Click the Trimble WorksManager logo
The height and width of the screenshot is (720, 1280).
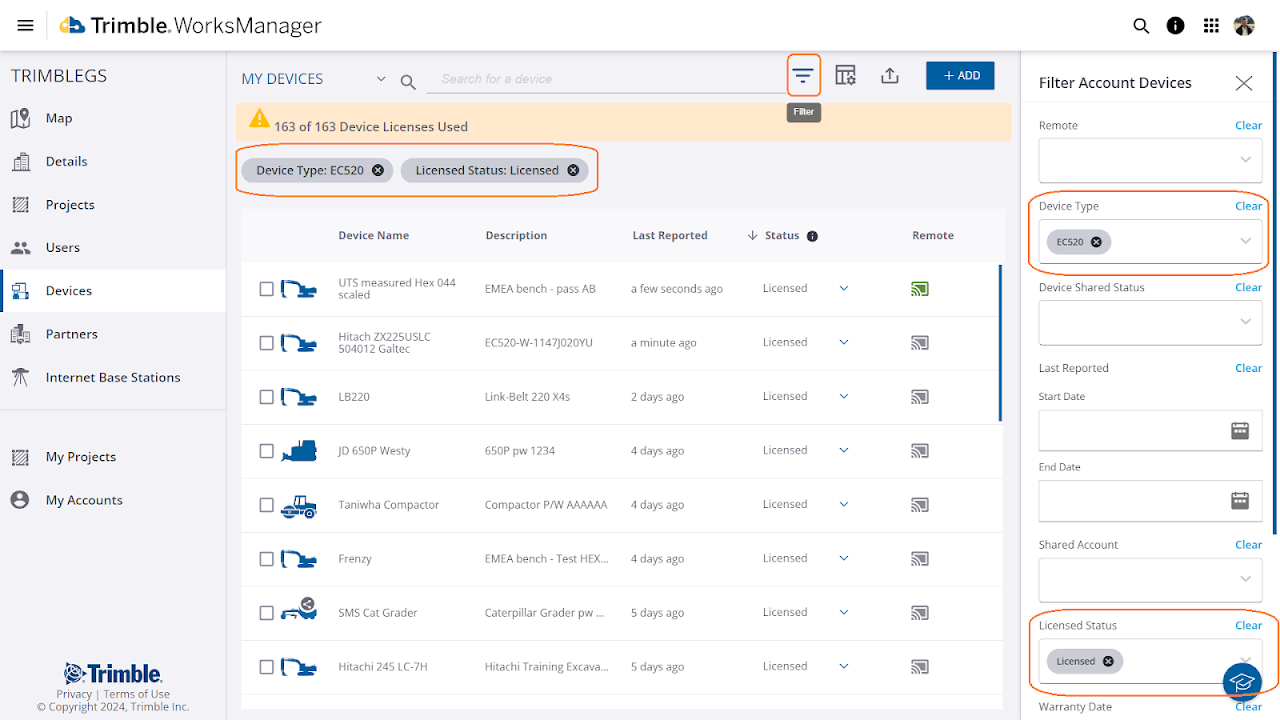point(190,26)
